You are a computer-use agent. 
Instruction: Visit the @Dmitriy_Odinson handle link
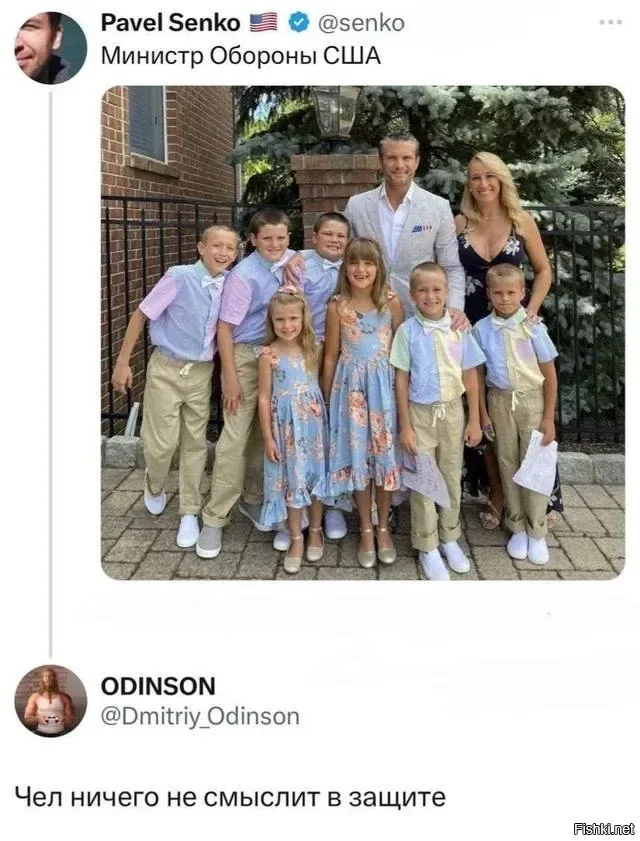pyautogui.click(x=200, y=717)
